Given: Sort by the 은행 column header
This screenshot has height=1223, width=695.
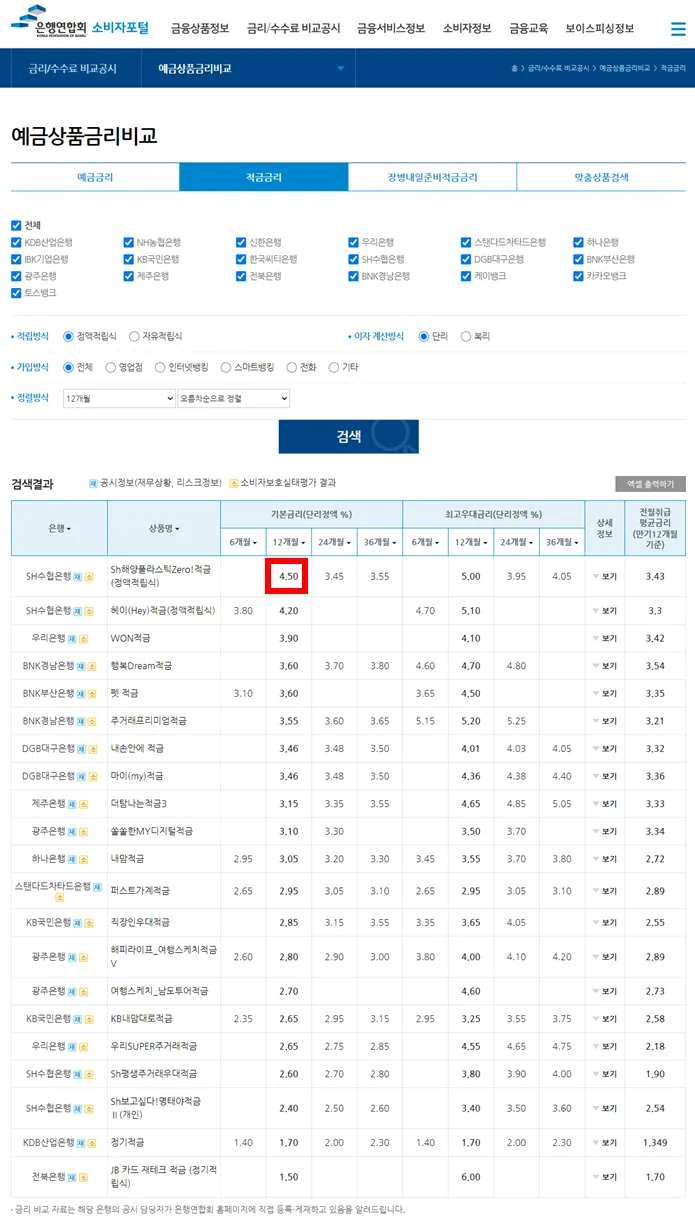Looking at the screenshot, I should pos(59,528).
